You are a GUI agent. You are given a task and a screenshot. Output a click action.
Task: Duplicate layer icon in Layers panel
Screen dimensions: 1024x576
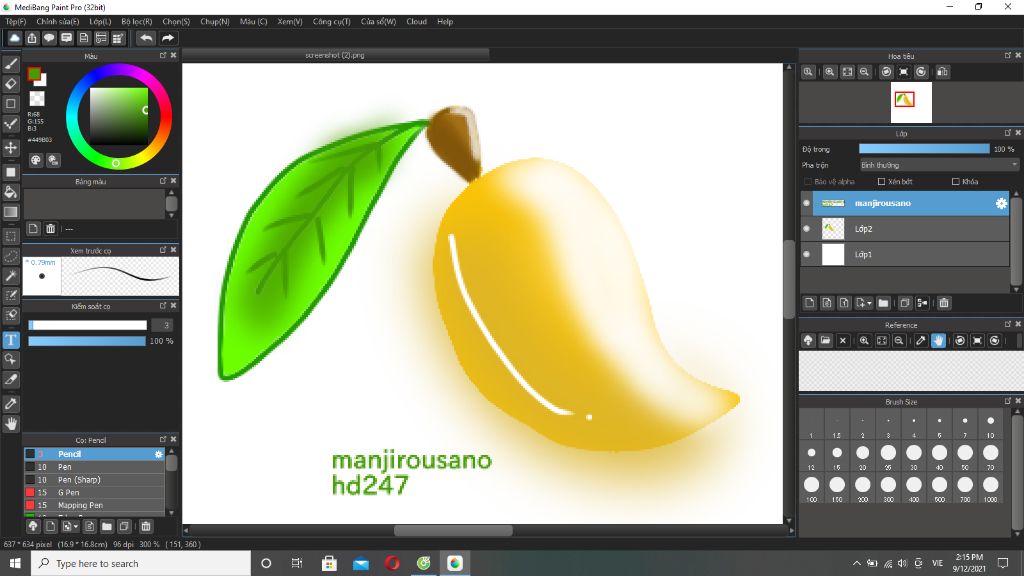coord(904,303)
